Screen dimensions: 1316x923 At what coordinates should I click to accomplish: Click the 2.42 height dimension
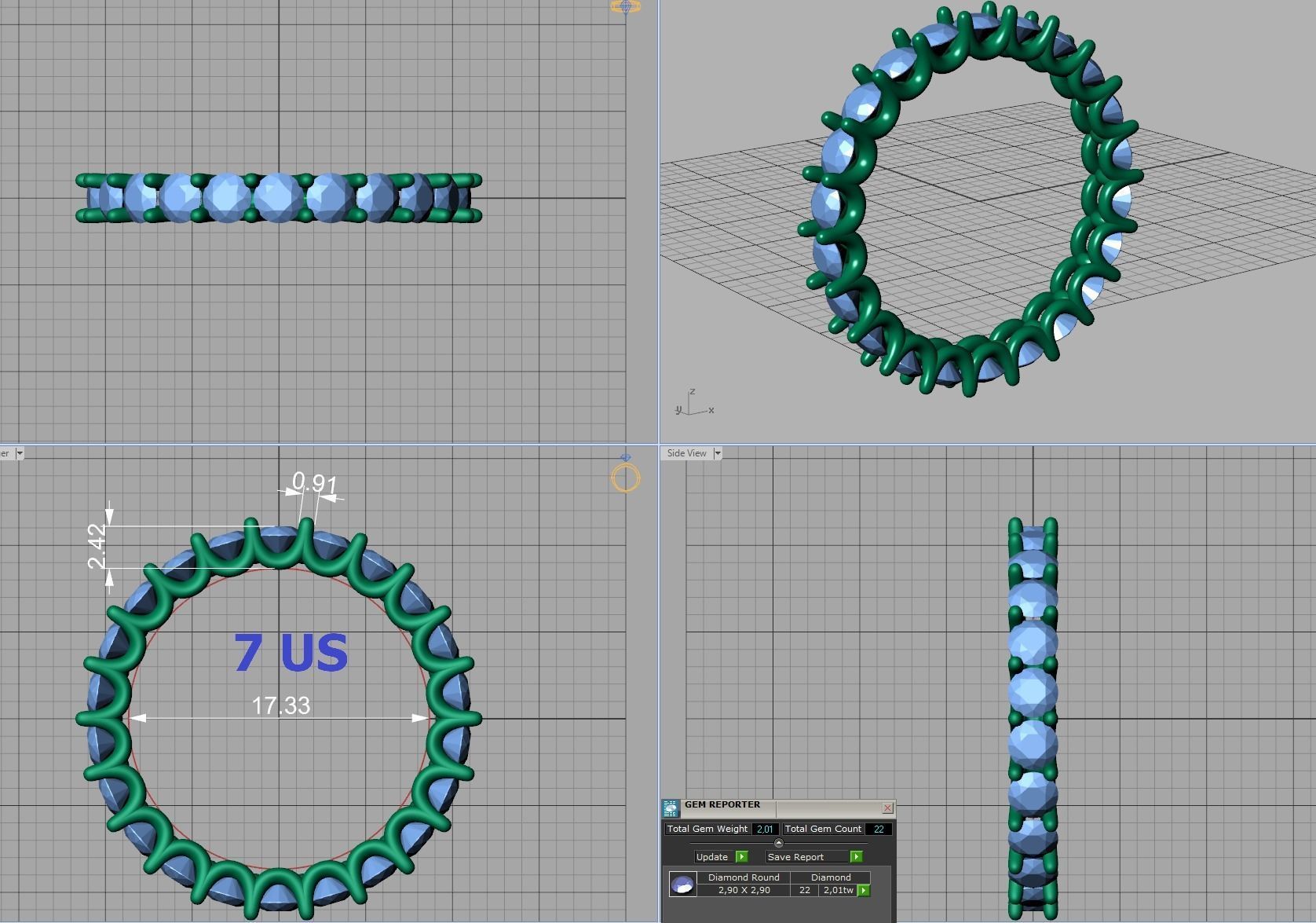click(97, 546)
